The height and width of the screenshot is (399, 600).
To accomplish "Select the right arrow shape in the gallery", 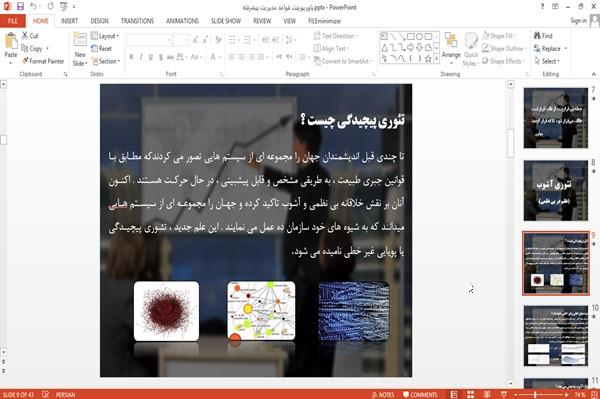I will pyautogui.click(x=411, y=47).
